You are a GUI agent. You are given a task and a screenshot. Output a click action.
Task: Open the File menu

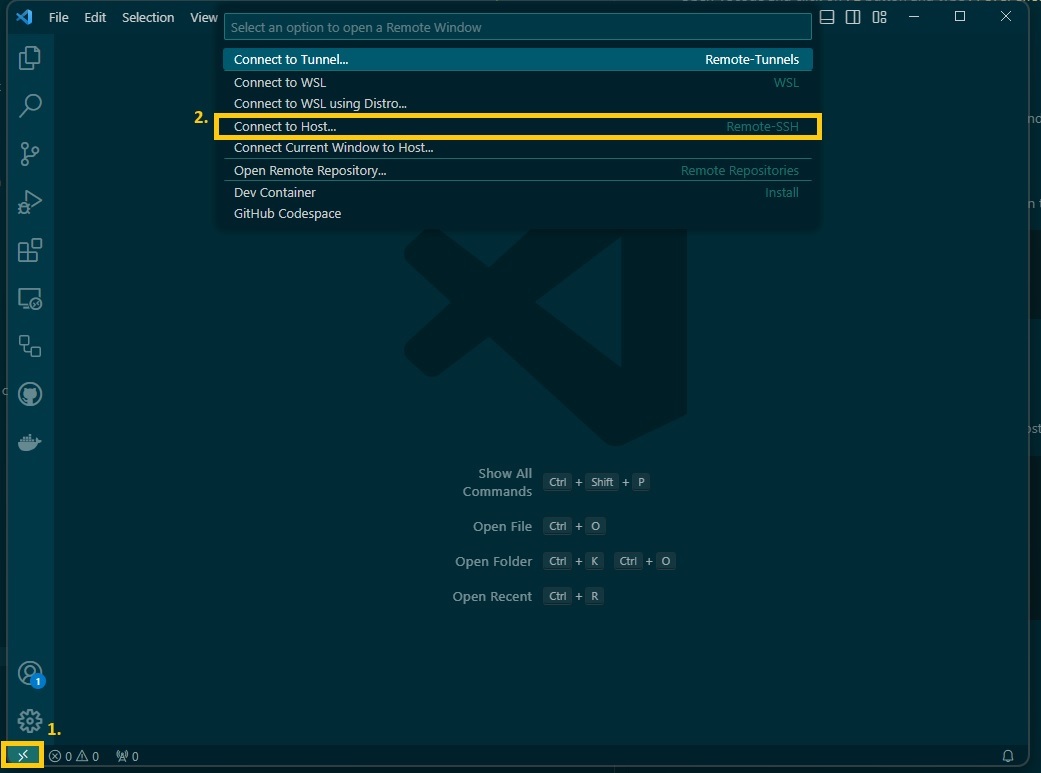click(59, 18)
